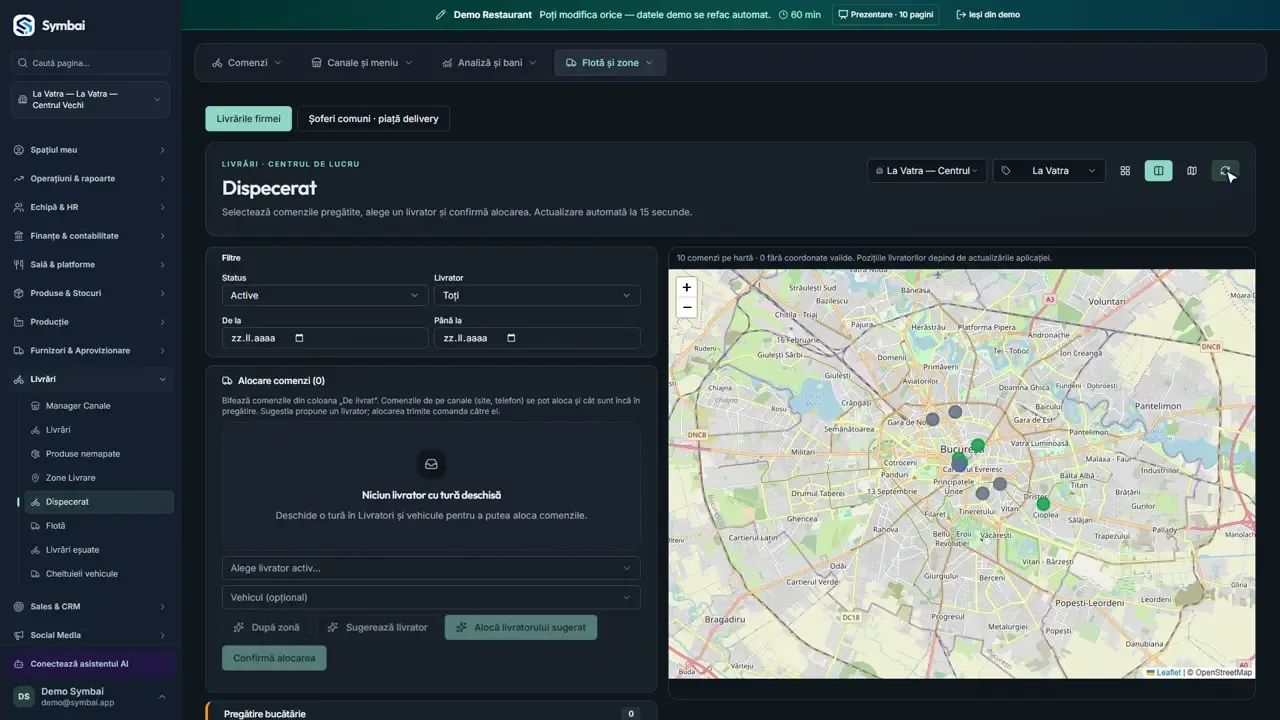Zoom in on the map
This screenshot has height=720, width=1280.
tap(686, 287)
